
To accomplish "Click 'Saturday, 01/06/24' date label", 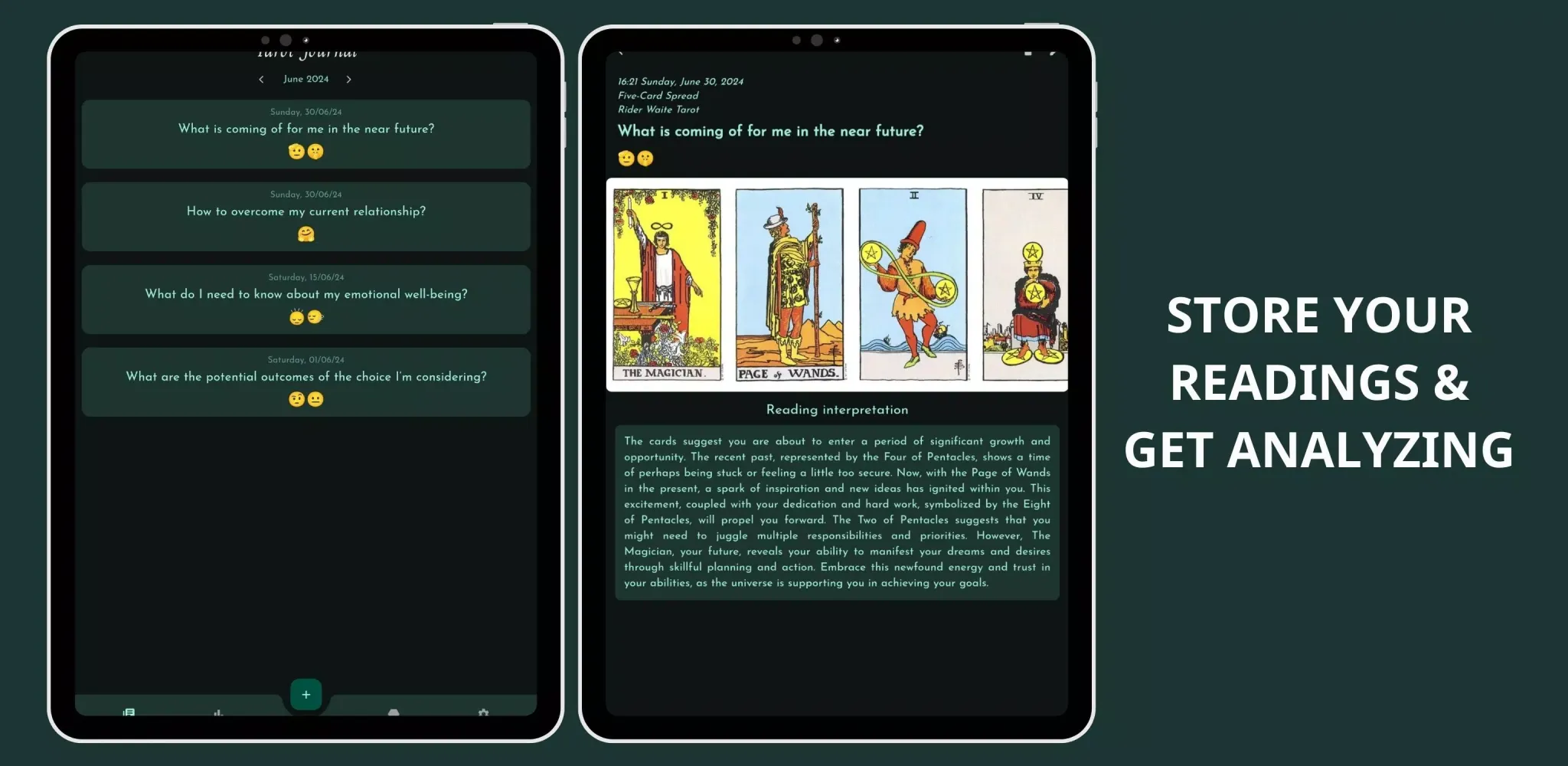I will (x=306, y=360).
